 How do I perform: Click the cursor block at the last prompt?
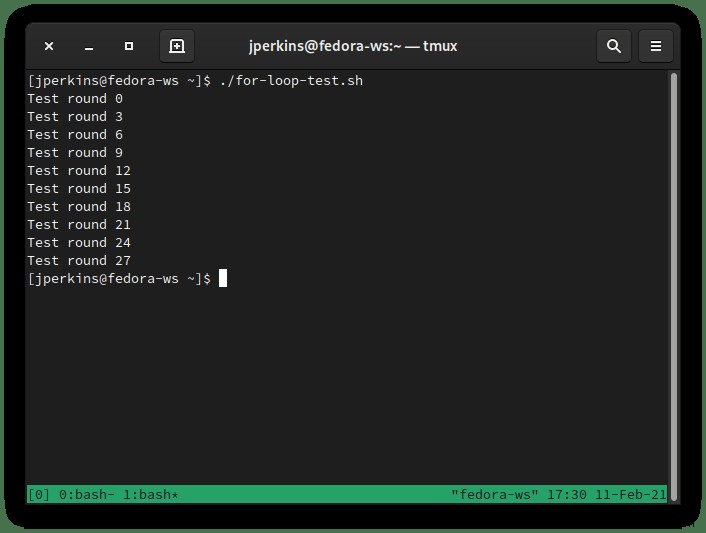(223, 278)
